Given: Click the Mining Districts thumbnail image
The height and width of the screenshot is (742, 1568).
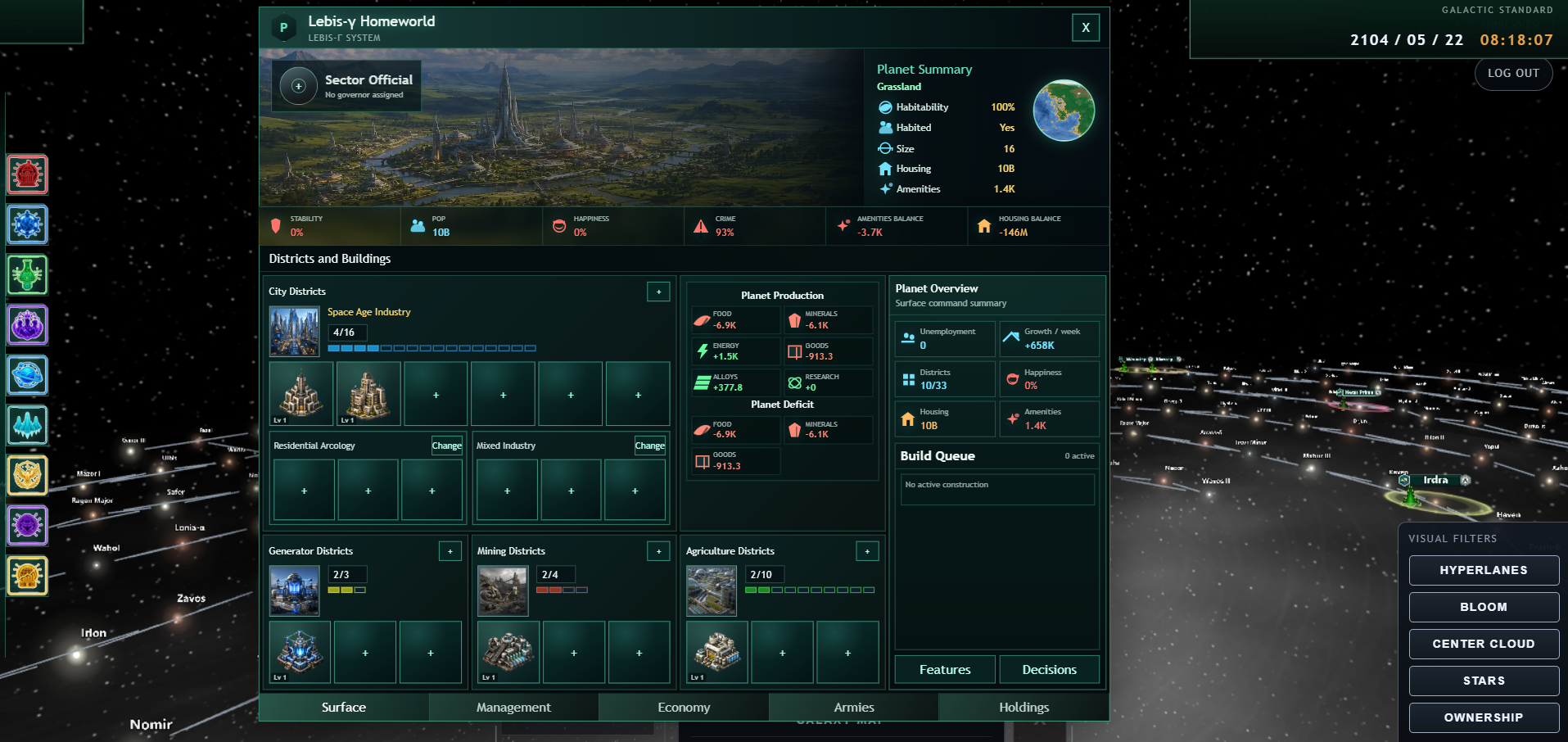Looking at the screenshot, I should click(x=503, y=590).
